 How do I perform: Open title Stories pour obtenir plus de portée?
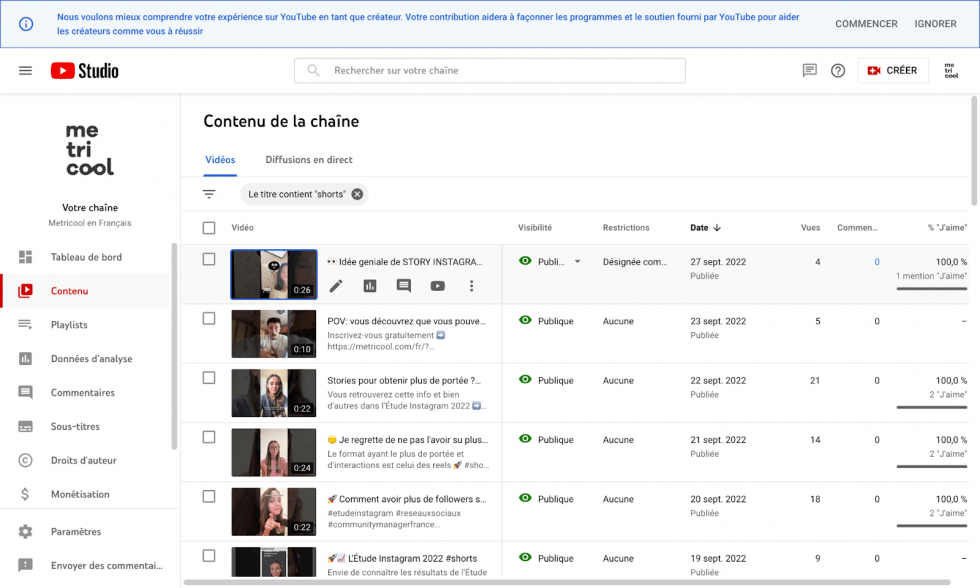(x=404, y=381)
